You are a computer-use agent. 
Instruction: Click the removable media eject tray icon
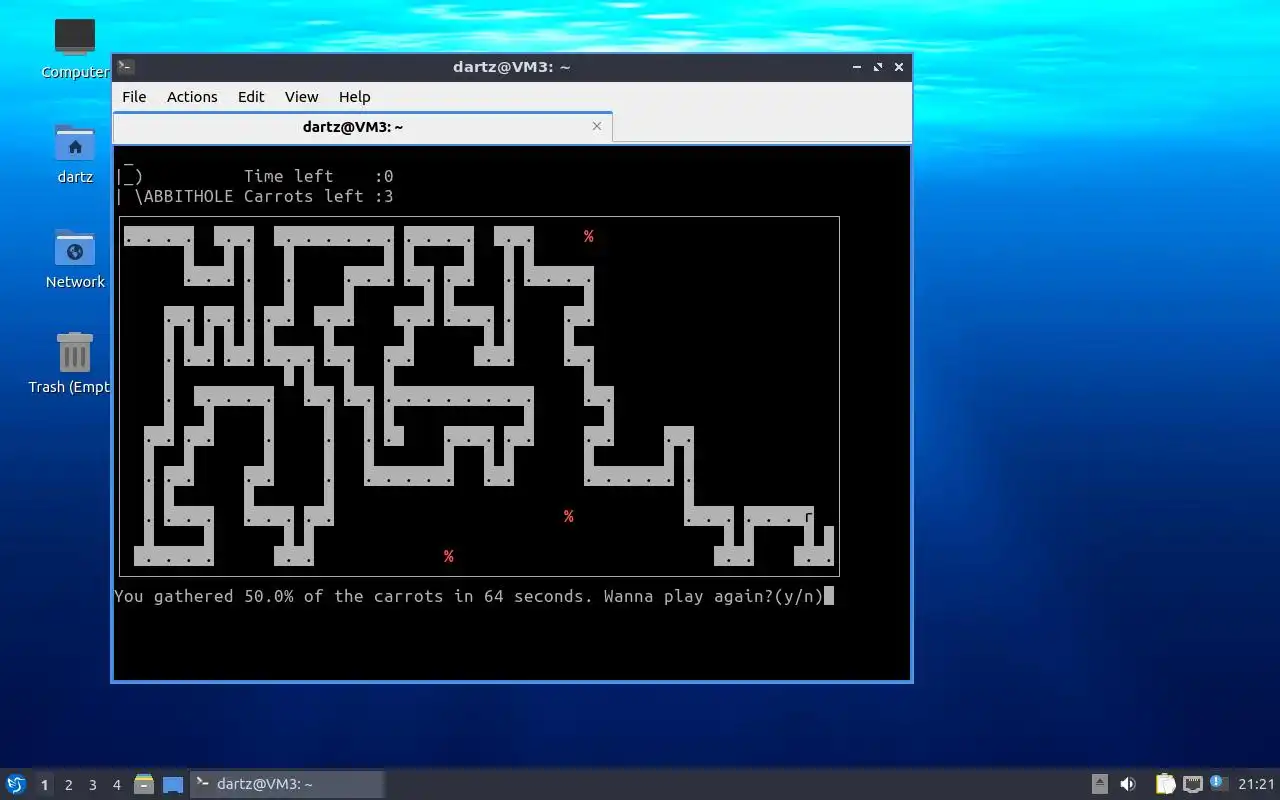[x=1099, y=784]
